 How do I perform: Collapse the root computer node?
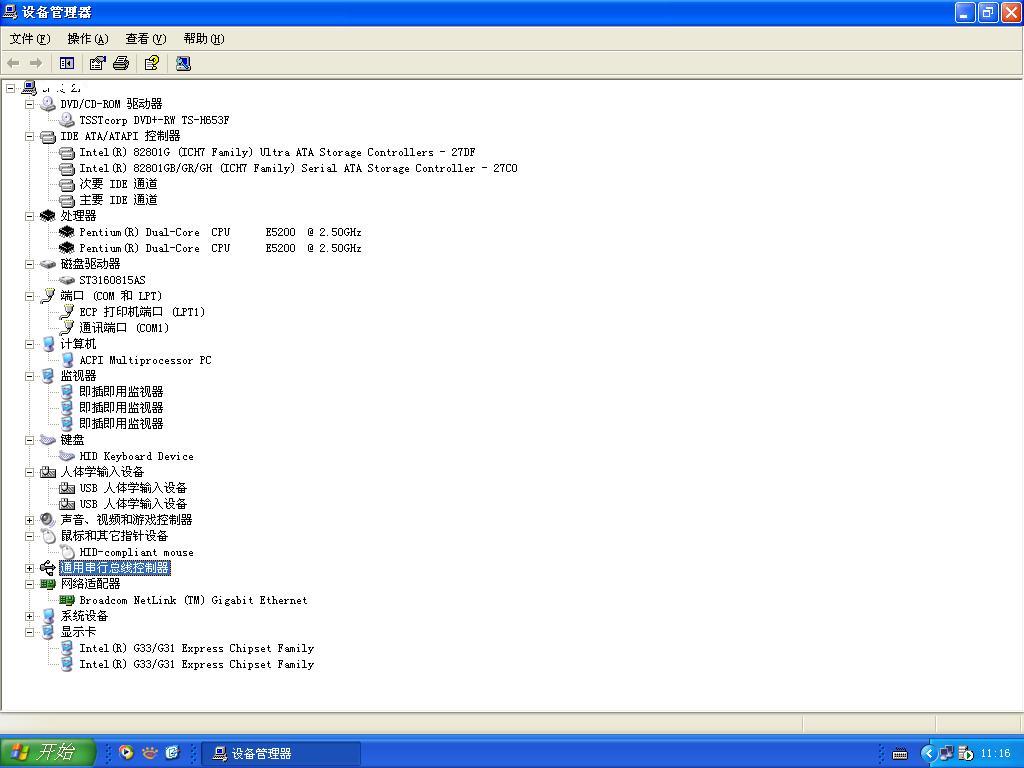point(10,88)
